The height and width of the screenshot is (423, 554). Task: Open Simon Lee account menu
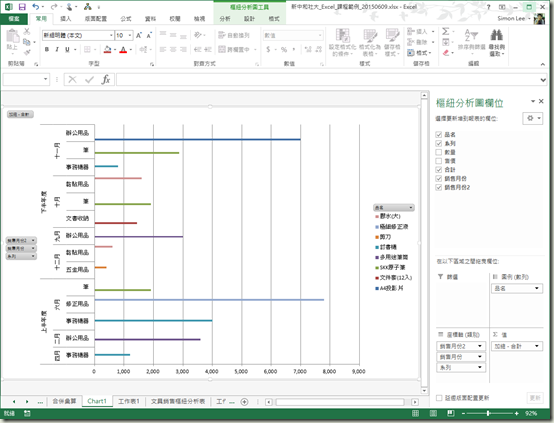514,18
